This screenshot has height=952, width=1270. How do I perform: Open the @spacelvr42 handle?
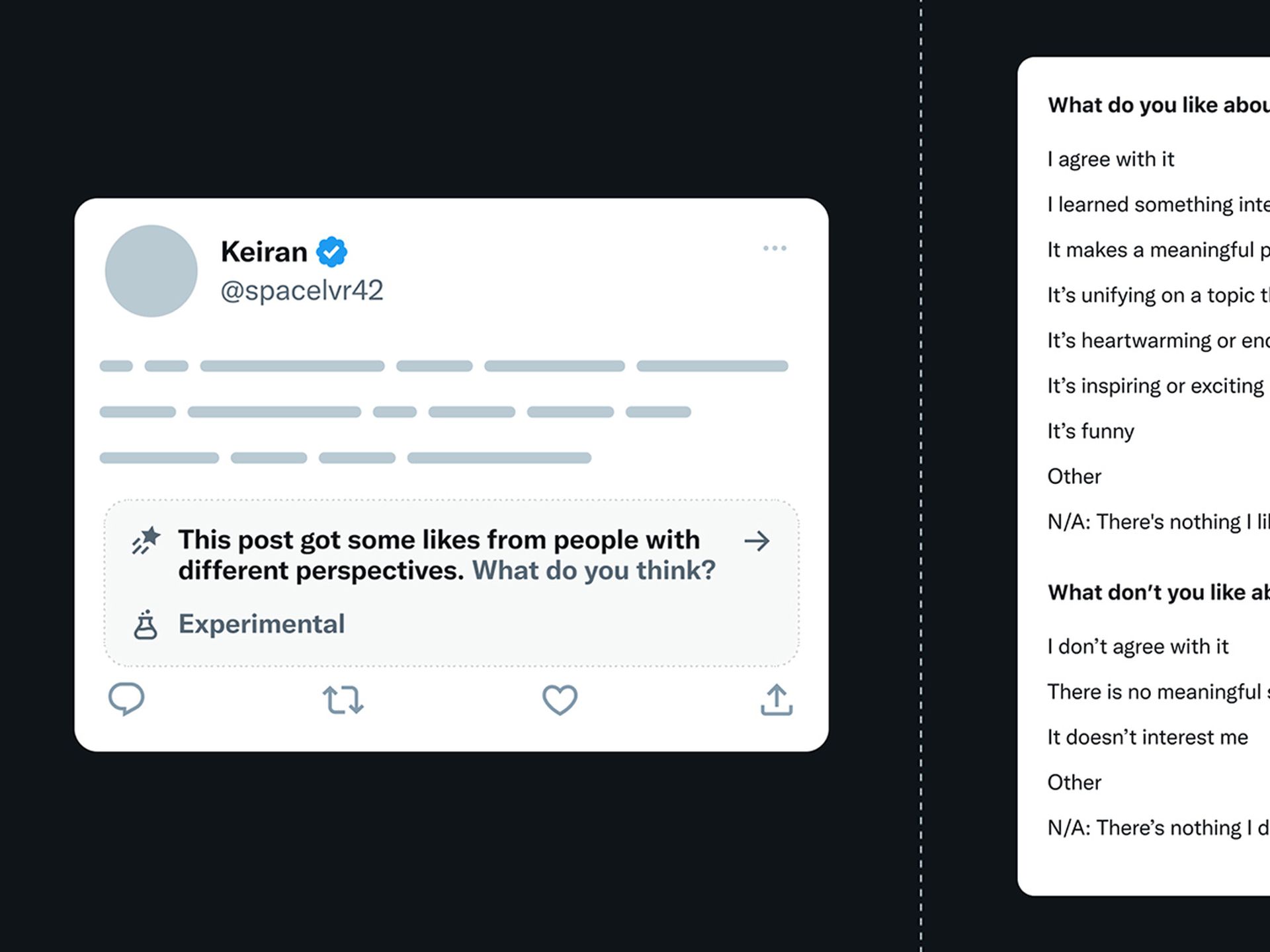click(302, 290)
